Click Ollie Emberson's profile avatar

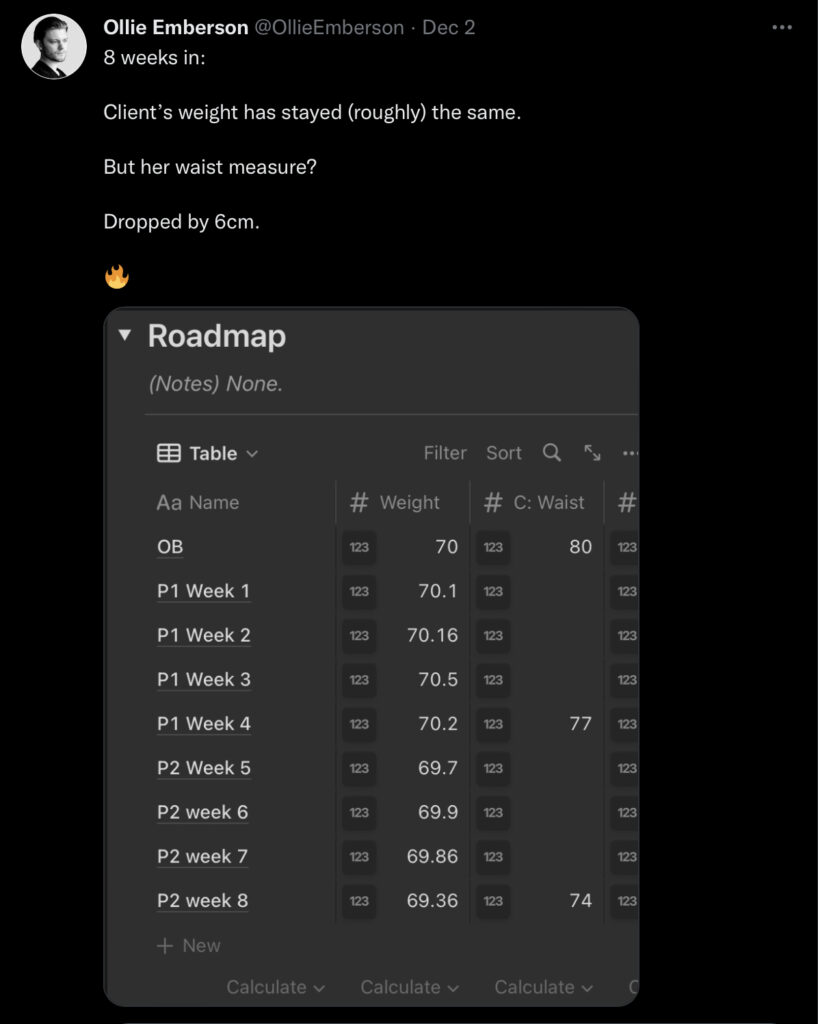click(54, 46)
